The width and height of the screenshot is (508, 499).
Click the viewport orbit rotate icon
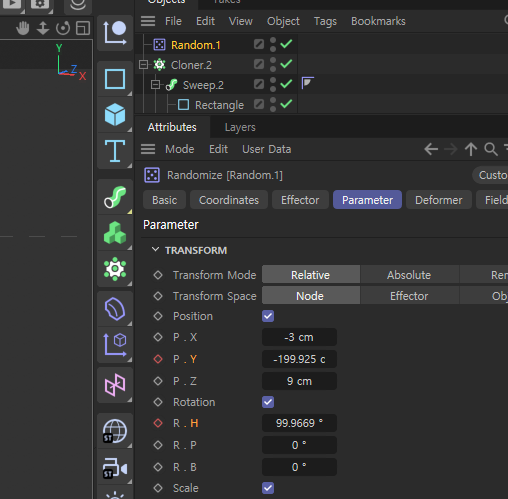coord(63,28)
